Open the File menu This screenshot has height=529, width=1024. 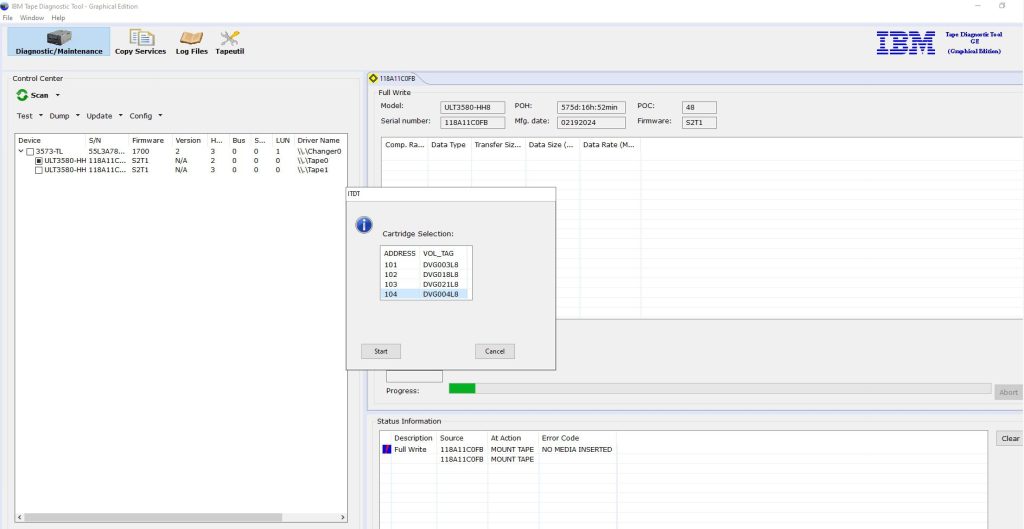[8, 18]
